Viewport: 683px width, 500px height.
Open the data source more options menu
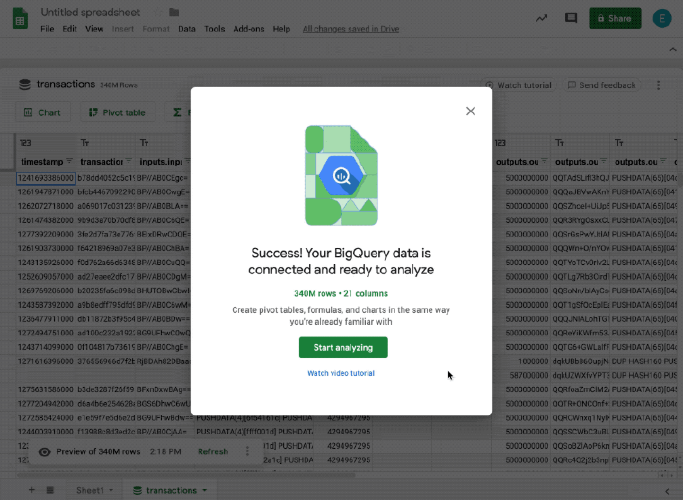click(659, 85)
